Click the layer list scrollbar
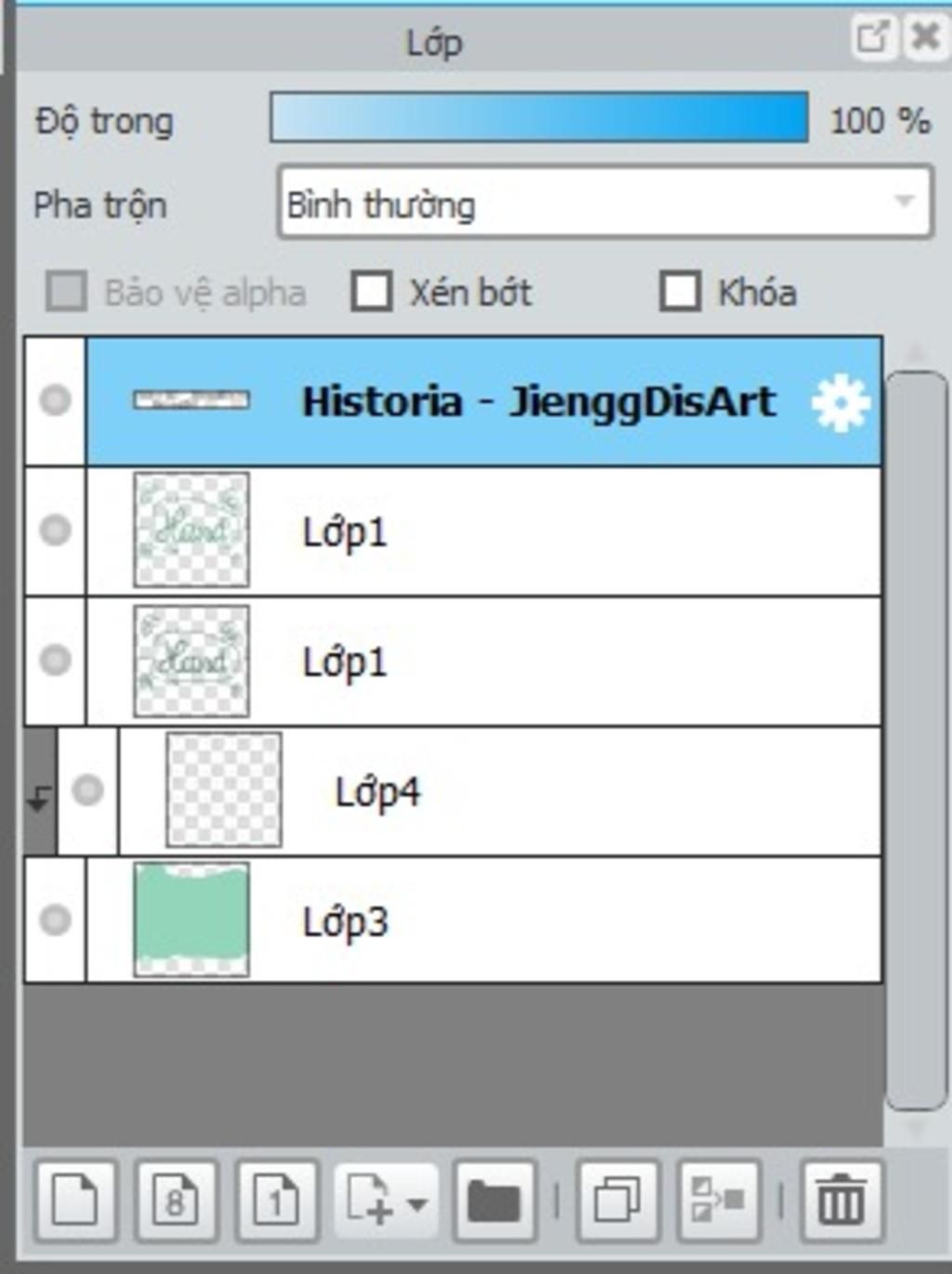 click(x=916, y=739)
